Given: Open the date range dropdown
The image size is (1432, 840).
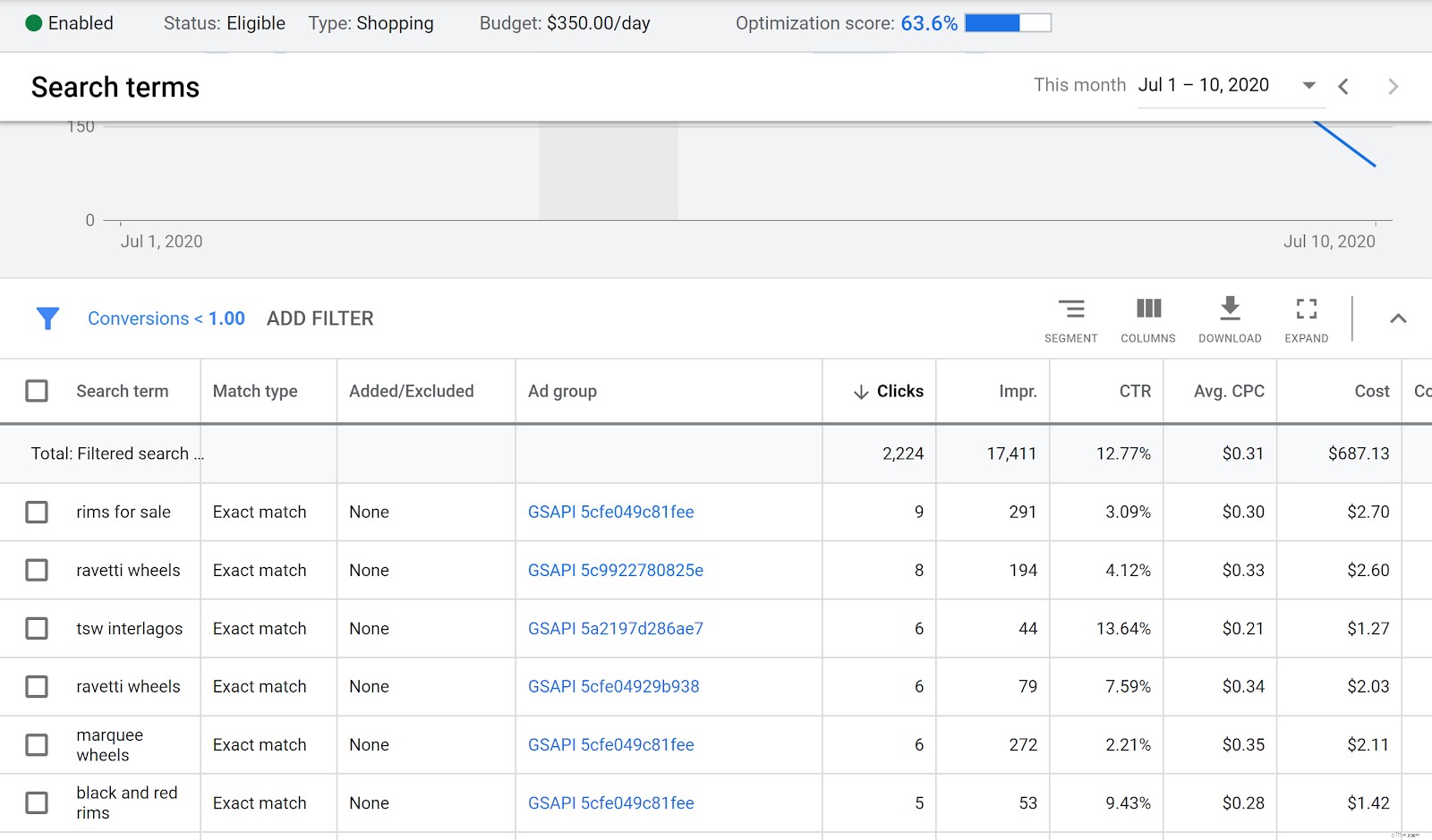Looking at the screenshot, I should pyautogui.click(x=1308, y=85).
